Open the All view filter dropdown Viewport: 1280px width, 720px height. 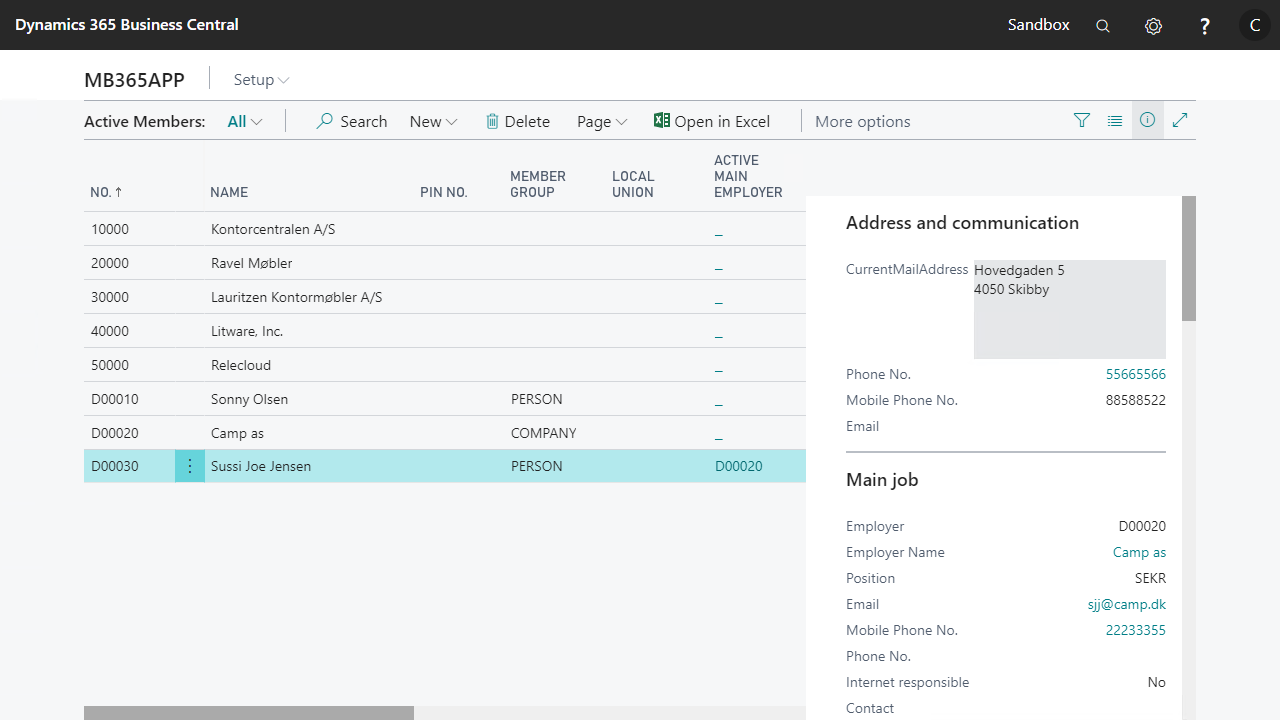pyautogui.click(x=245, y=121)
